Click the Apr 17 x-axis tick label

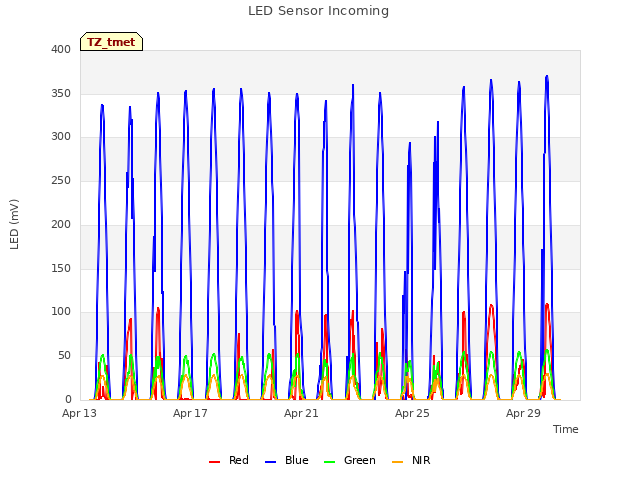[190, 413]
